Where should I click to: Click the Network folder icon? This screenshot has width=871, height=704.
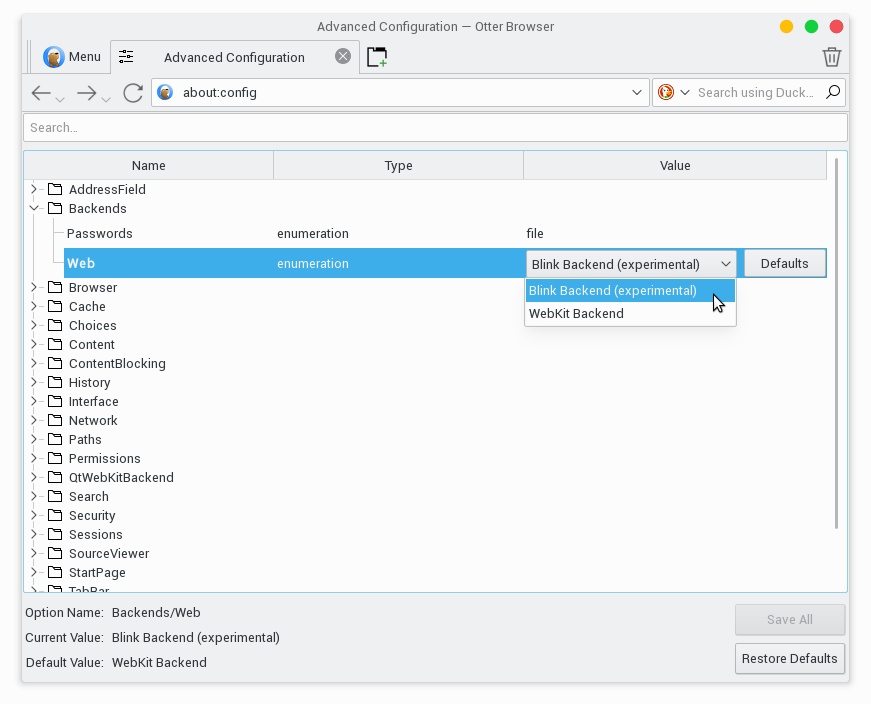(55, 420)
